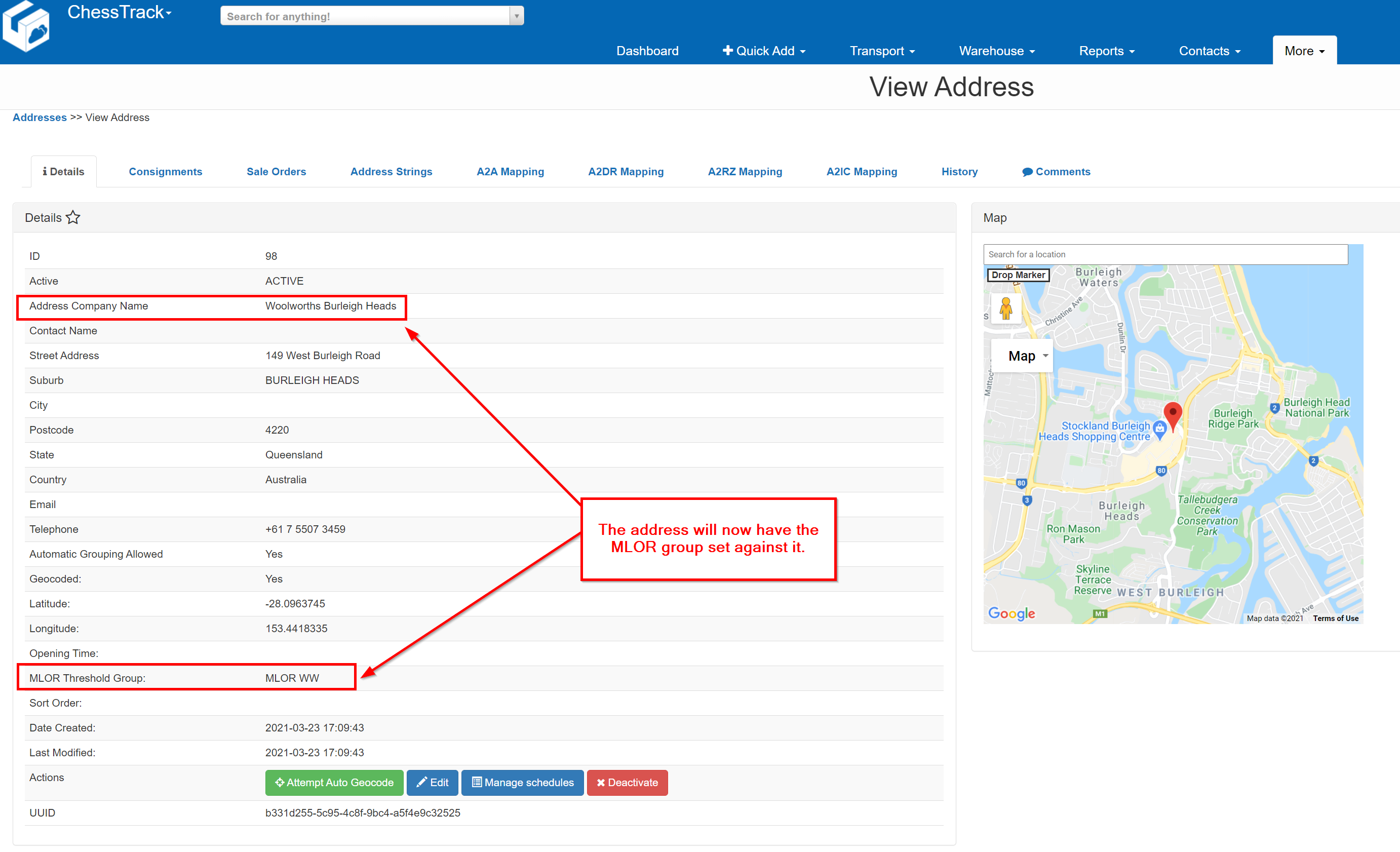The height and width of the screenshot is (852, 1400).
Task: Expand the Quick Add menu
Action: [764, 51]
